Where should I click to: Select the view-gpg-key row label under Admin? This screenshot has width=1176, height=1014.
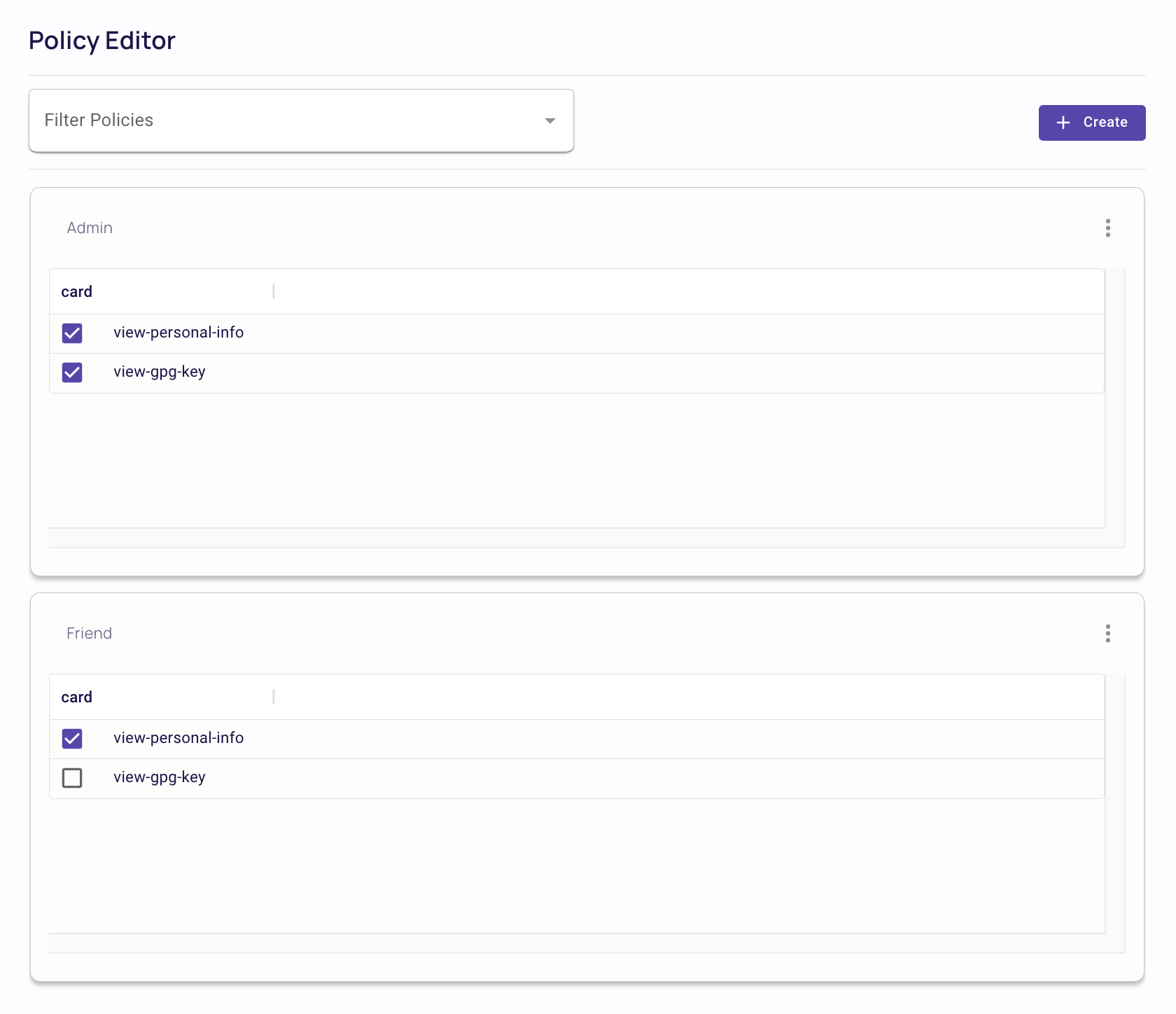pos(160,372)
